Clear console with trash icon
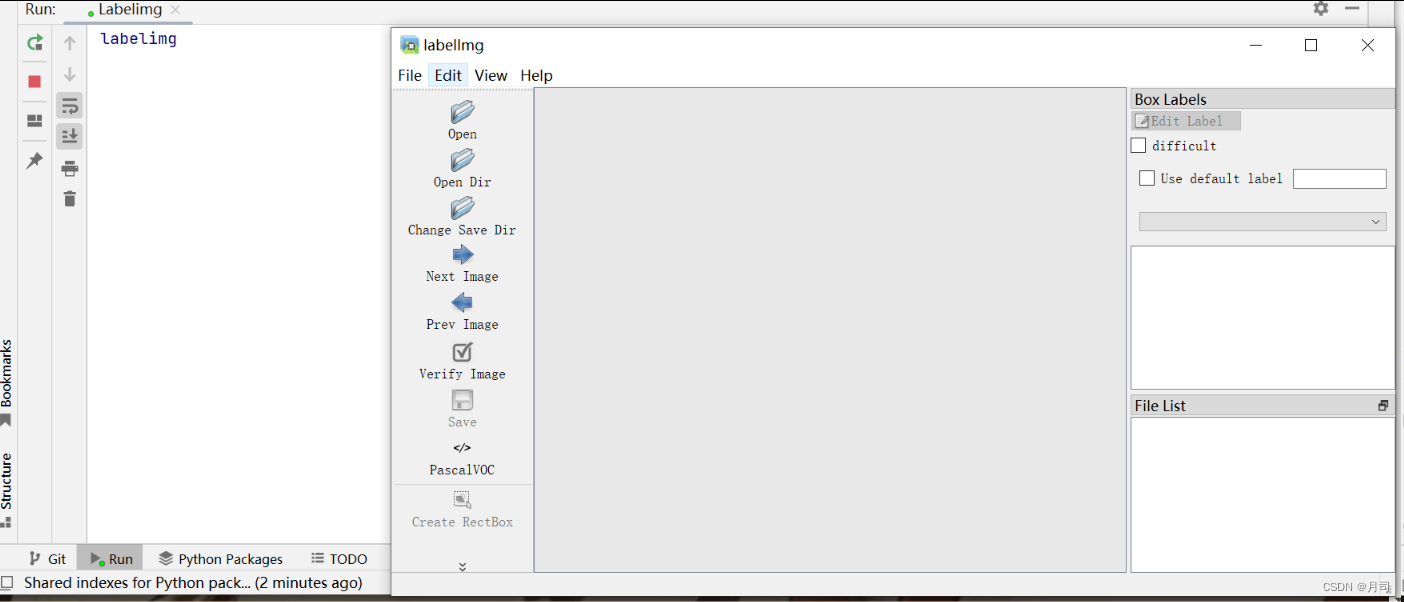This screenshot has height=602, width=1404. [x=70, y=199]
